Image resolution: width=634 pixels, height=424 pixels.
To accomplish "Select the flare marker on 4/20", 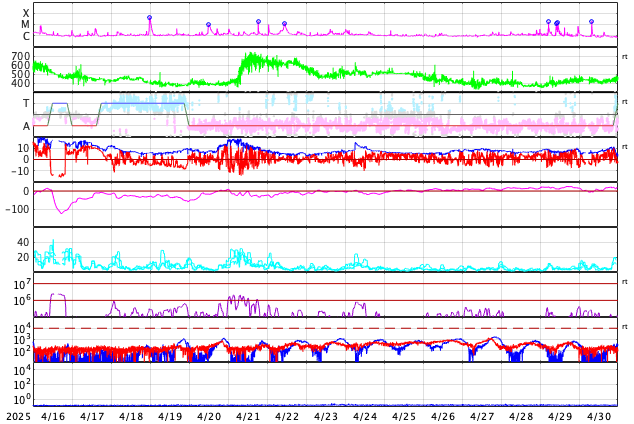I will point(209,25).
